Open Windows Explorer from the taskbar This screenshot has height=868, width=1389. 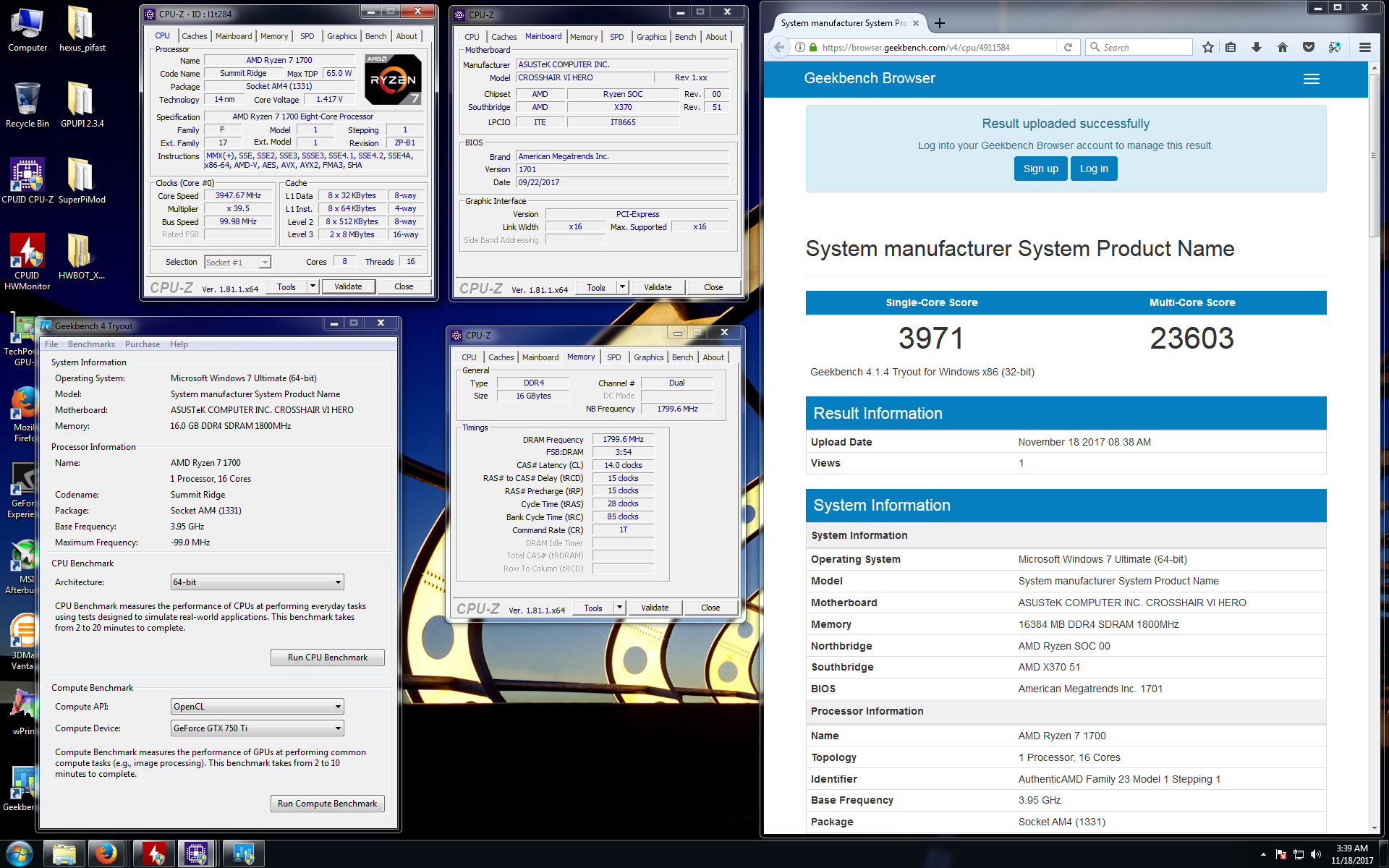(x=64, y=854)
